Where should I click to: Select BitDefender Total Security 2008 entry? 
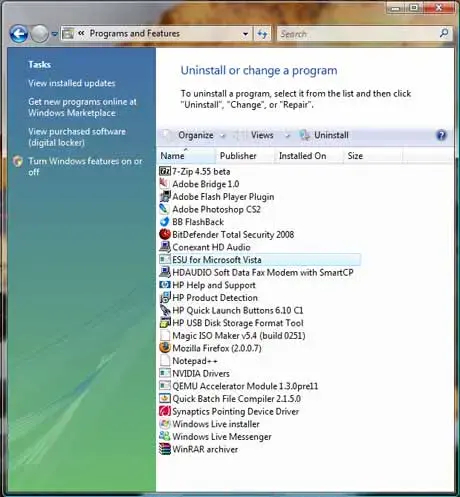233,235
